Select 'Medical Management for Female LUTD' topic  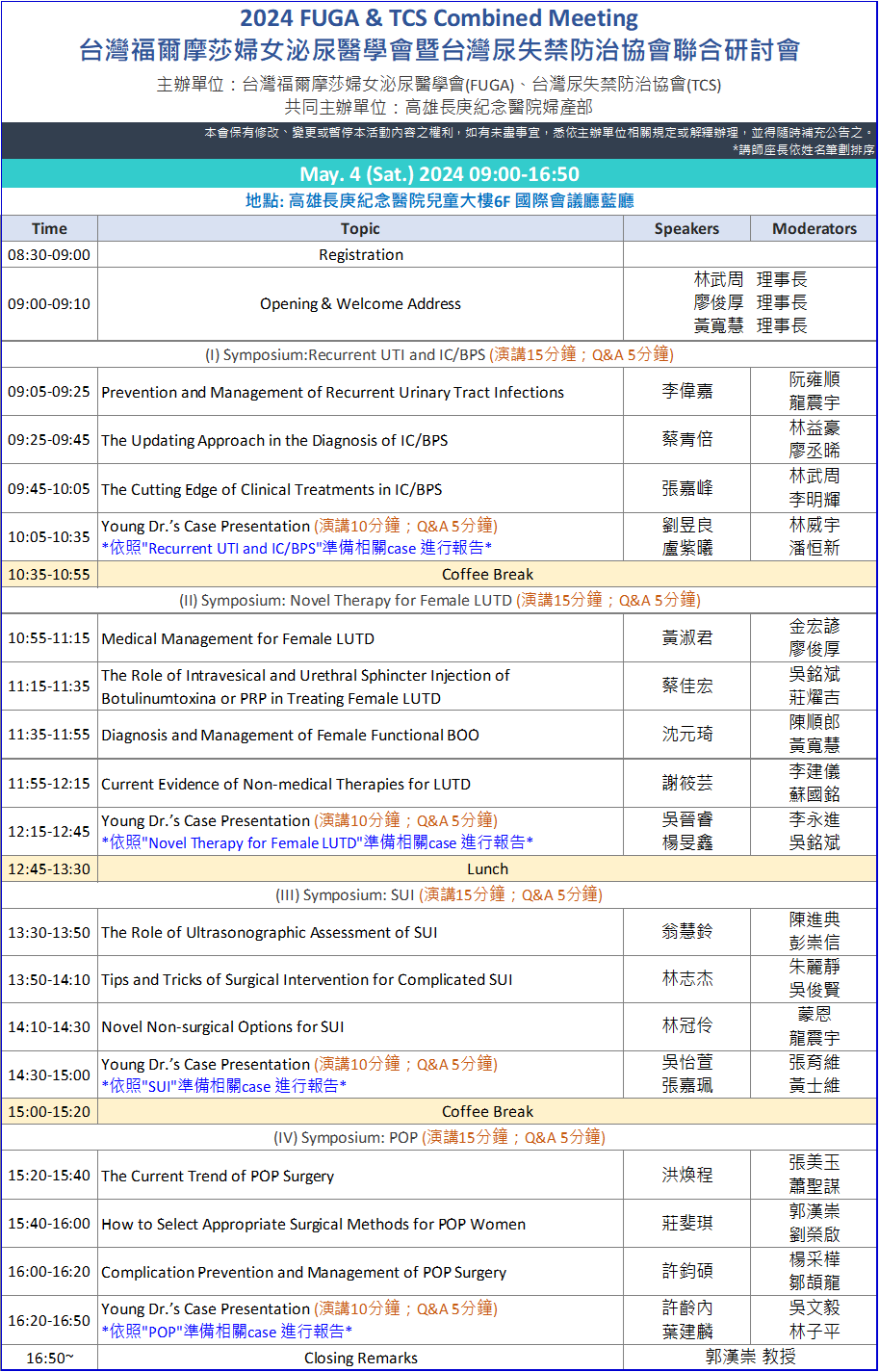pos(238,639)
